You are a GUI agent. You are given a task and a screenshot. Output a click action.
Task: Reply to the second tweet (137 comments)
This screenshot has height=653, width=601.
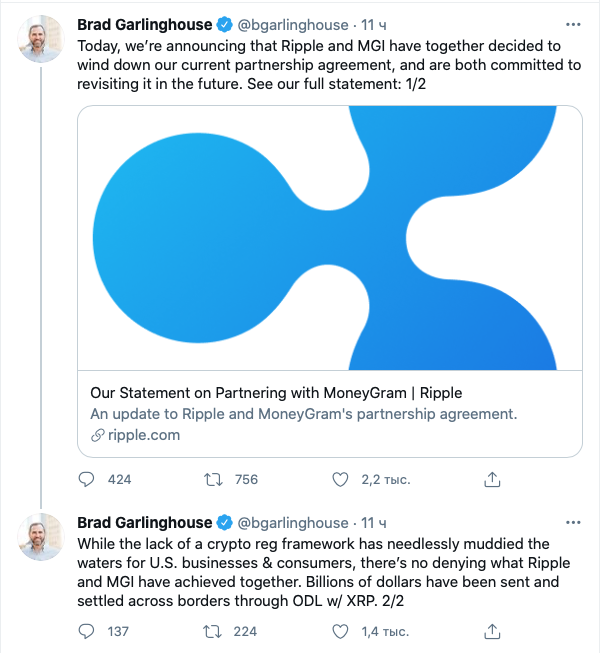[x=87, y=631]
